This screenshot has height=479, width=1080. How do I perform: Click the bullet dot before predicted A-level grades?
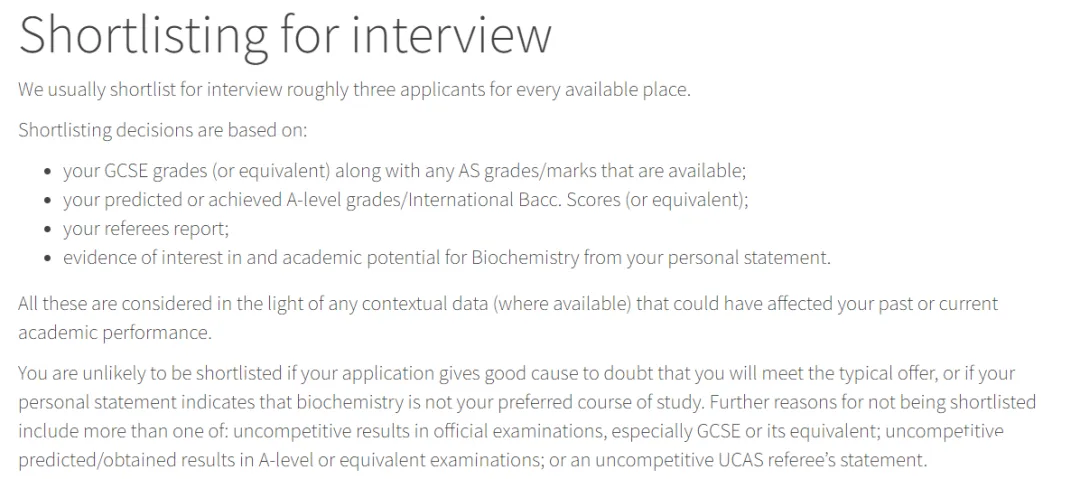[x=48, y=201]
